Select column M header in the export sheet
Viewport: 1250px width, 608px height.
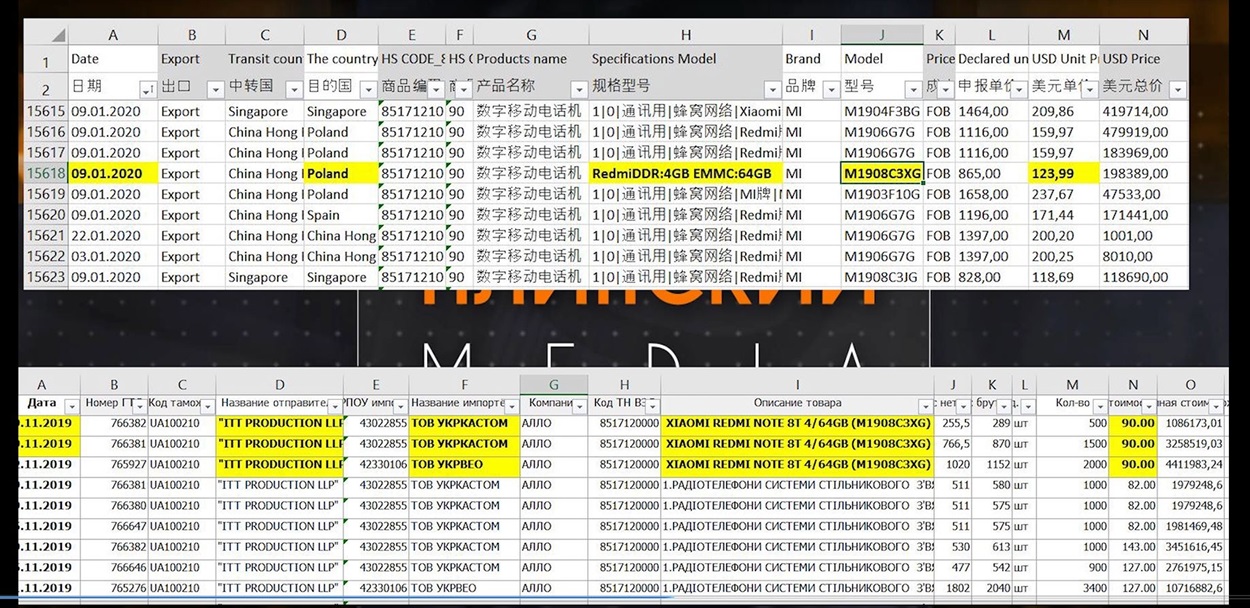coord(1064,34)
